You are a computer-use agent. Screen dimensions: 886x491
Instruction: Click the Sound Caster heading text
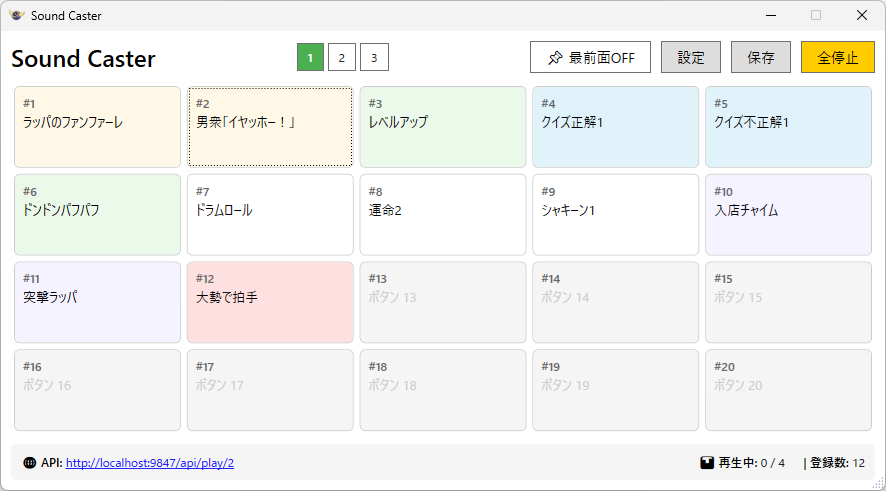point(83,59)
